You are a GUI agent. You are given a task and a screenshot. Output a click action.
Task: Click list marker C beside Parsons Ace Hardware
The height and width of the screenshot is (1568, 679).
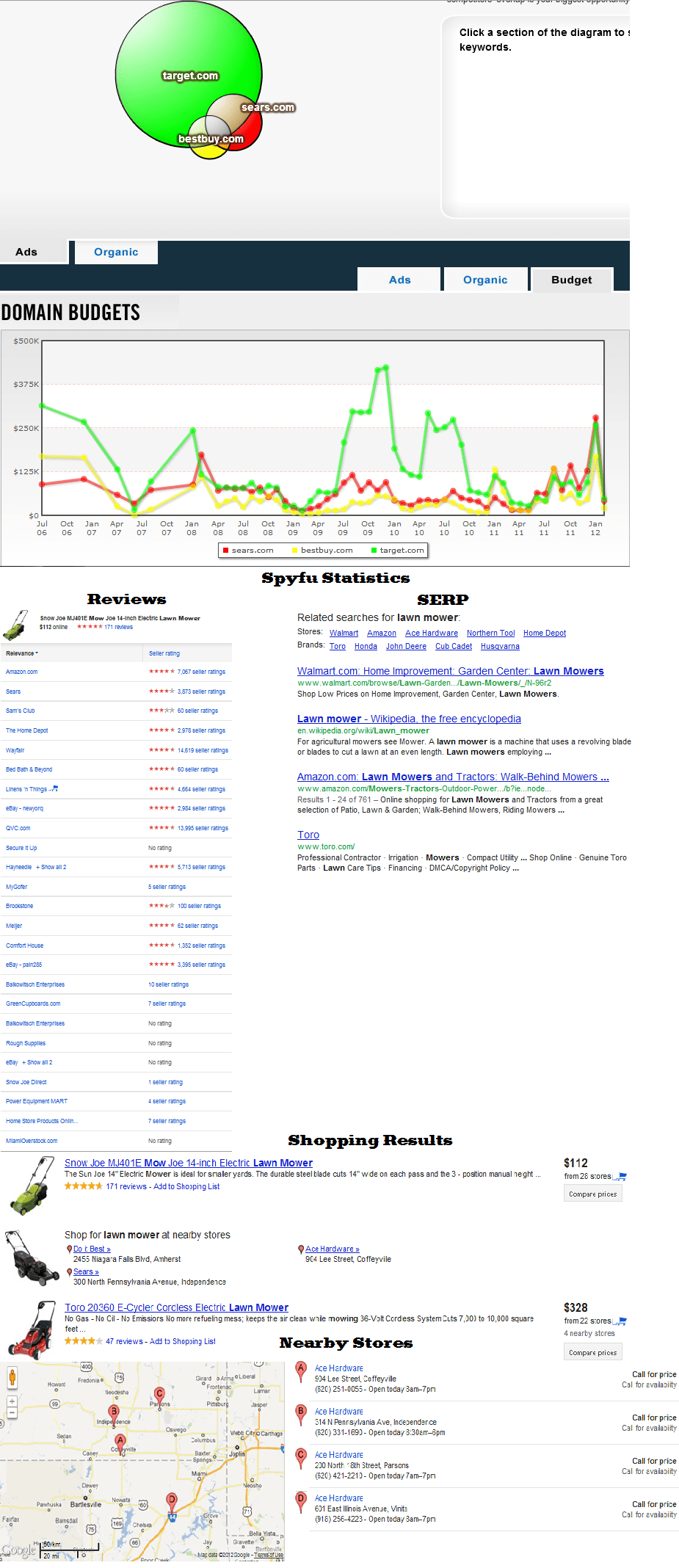click(301, 1457)
